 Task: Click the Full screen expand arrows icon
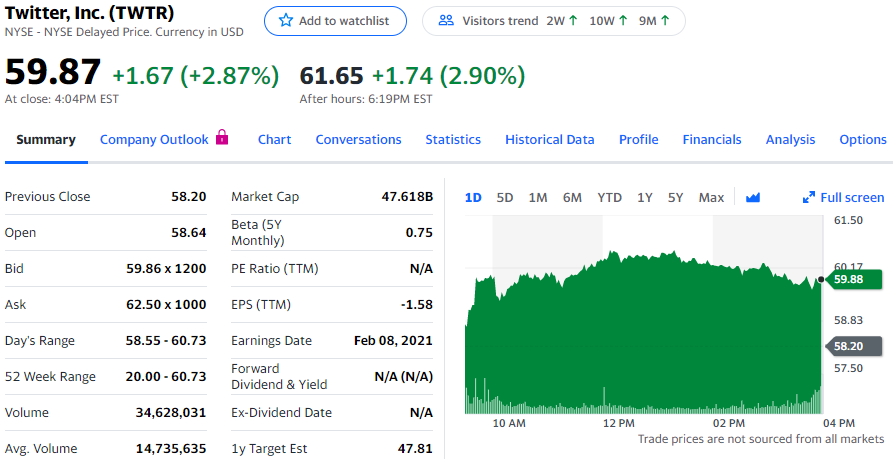pos(809,198)
